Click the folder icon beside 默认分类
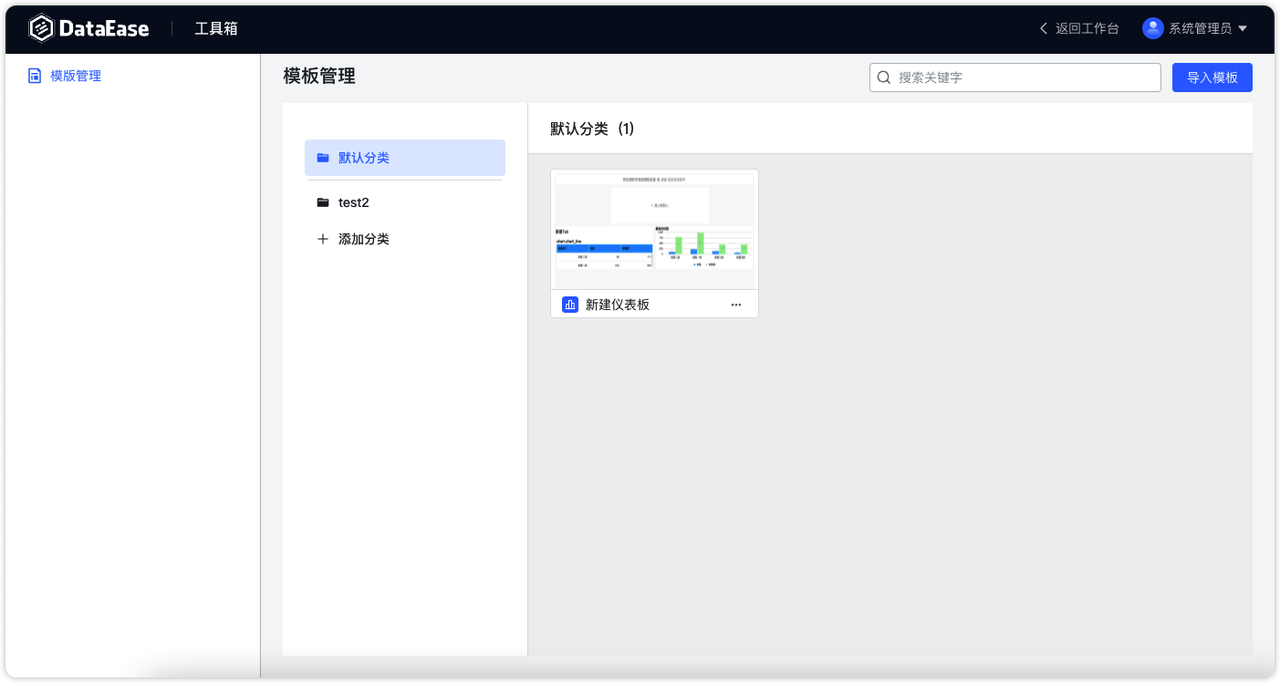 pyautogui.click(x=323, y=158)
